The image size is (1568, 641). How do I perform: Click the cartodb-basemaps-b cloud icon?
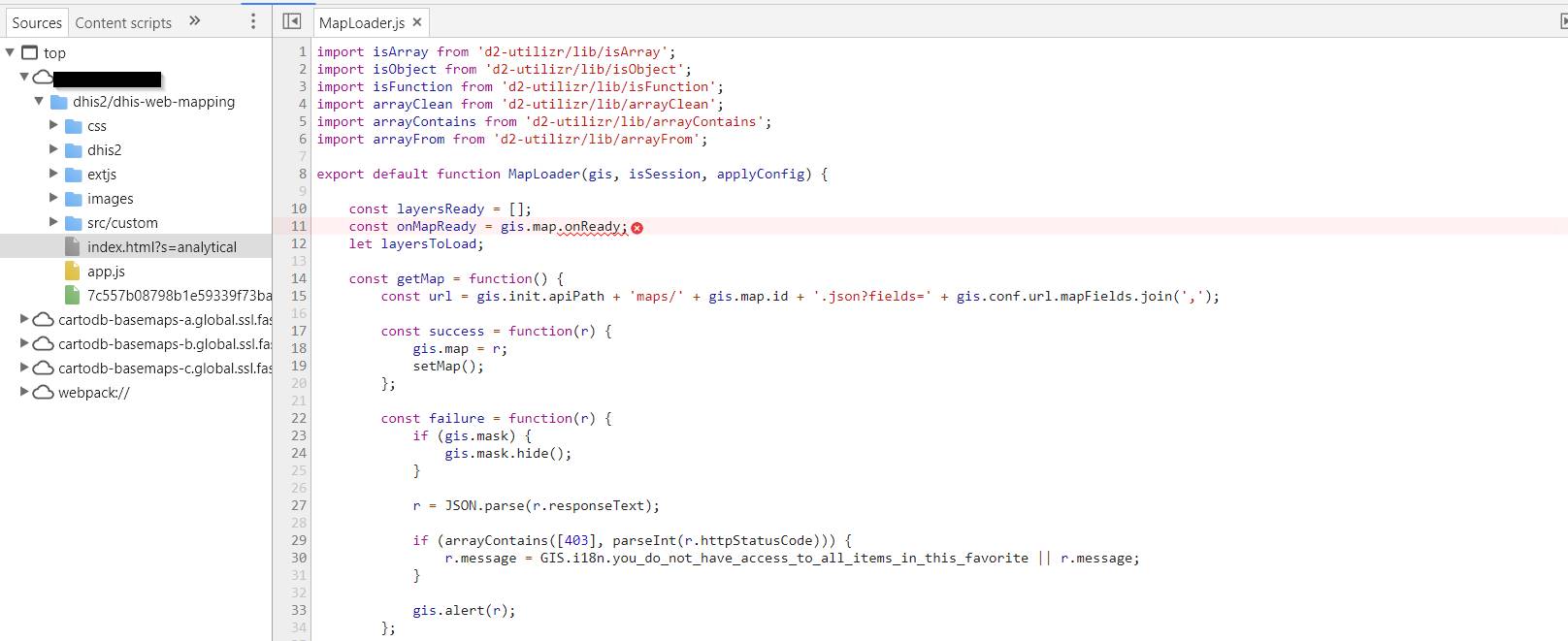[43, 343]
